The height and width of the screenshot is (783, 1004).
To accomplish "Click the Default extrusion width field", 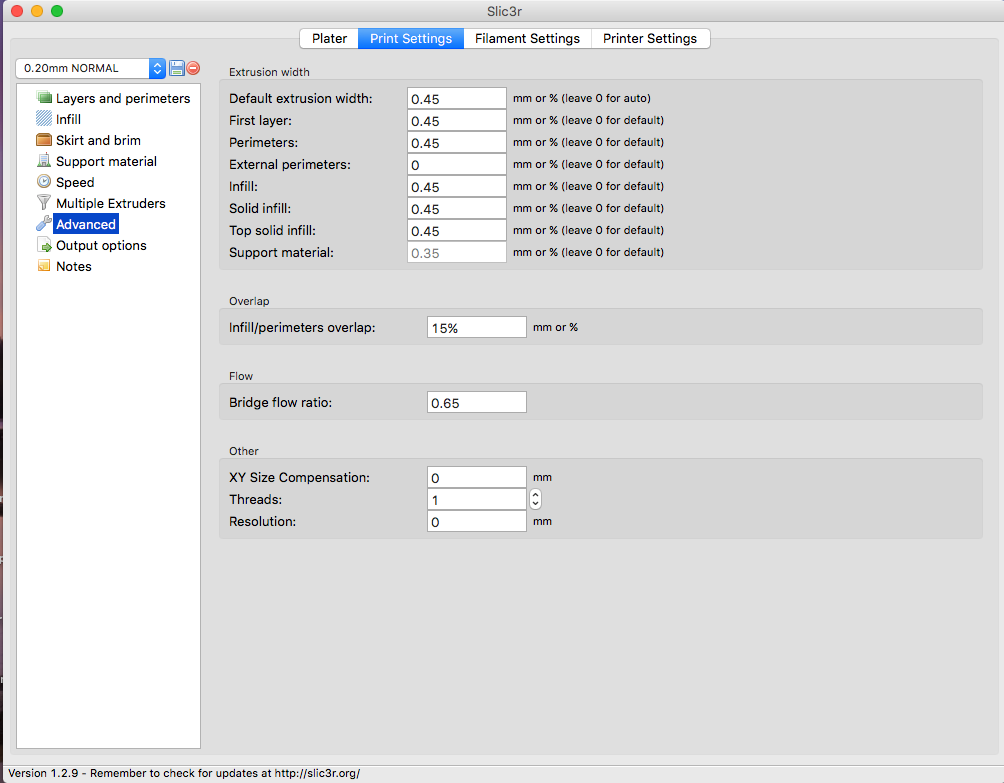I will click(457, 98).
